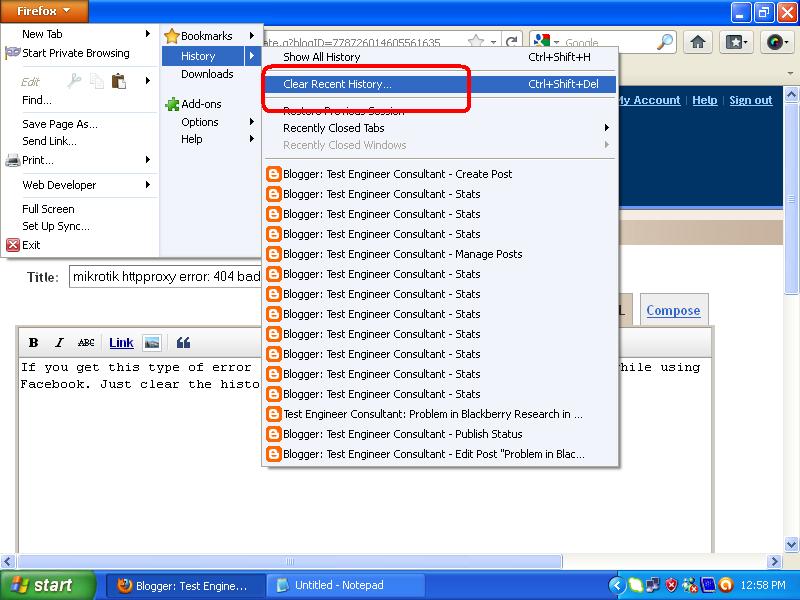Open history entry Problem in Blackberry Research
800x600 pixels.
[440, 414]
